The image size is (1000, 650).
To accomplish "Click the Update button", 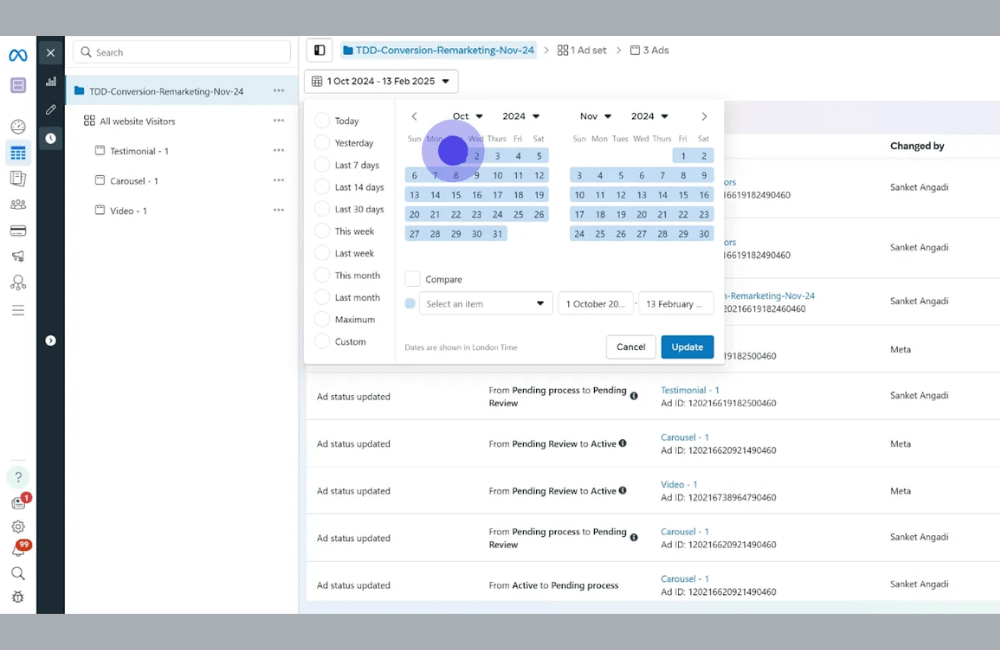I will [x=687, y=346].
